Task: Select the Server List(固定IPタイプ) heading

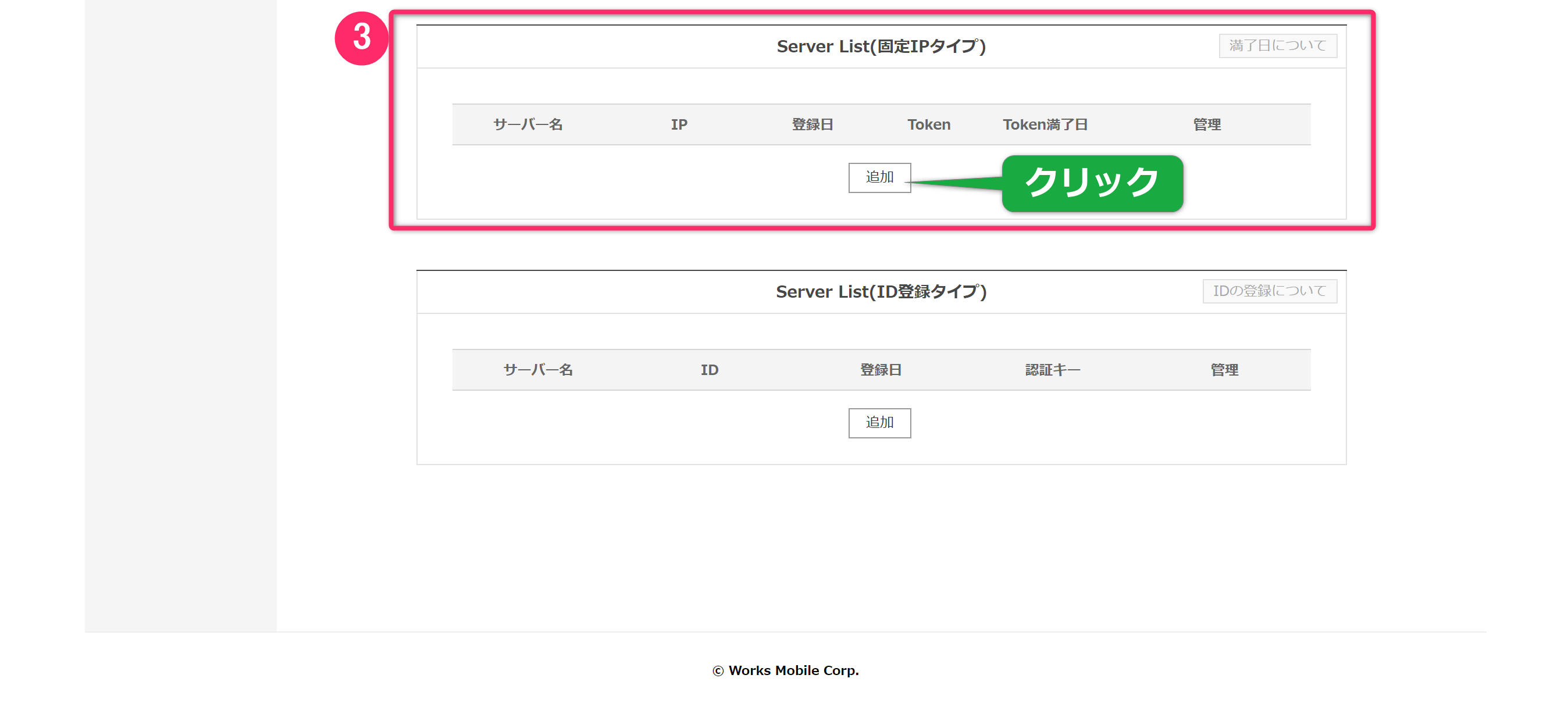Action: [x=881, y=47]
